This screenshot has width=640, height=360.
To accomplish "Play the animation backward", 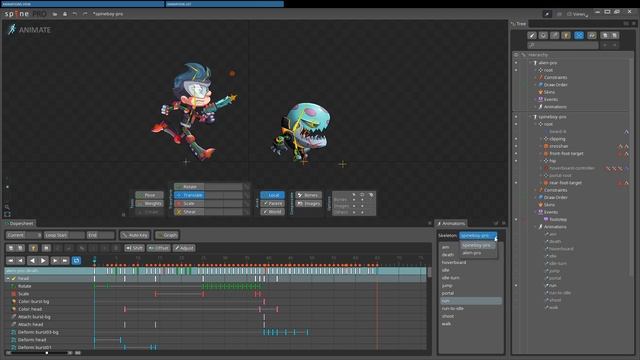I will click(x=32, y=260).
